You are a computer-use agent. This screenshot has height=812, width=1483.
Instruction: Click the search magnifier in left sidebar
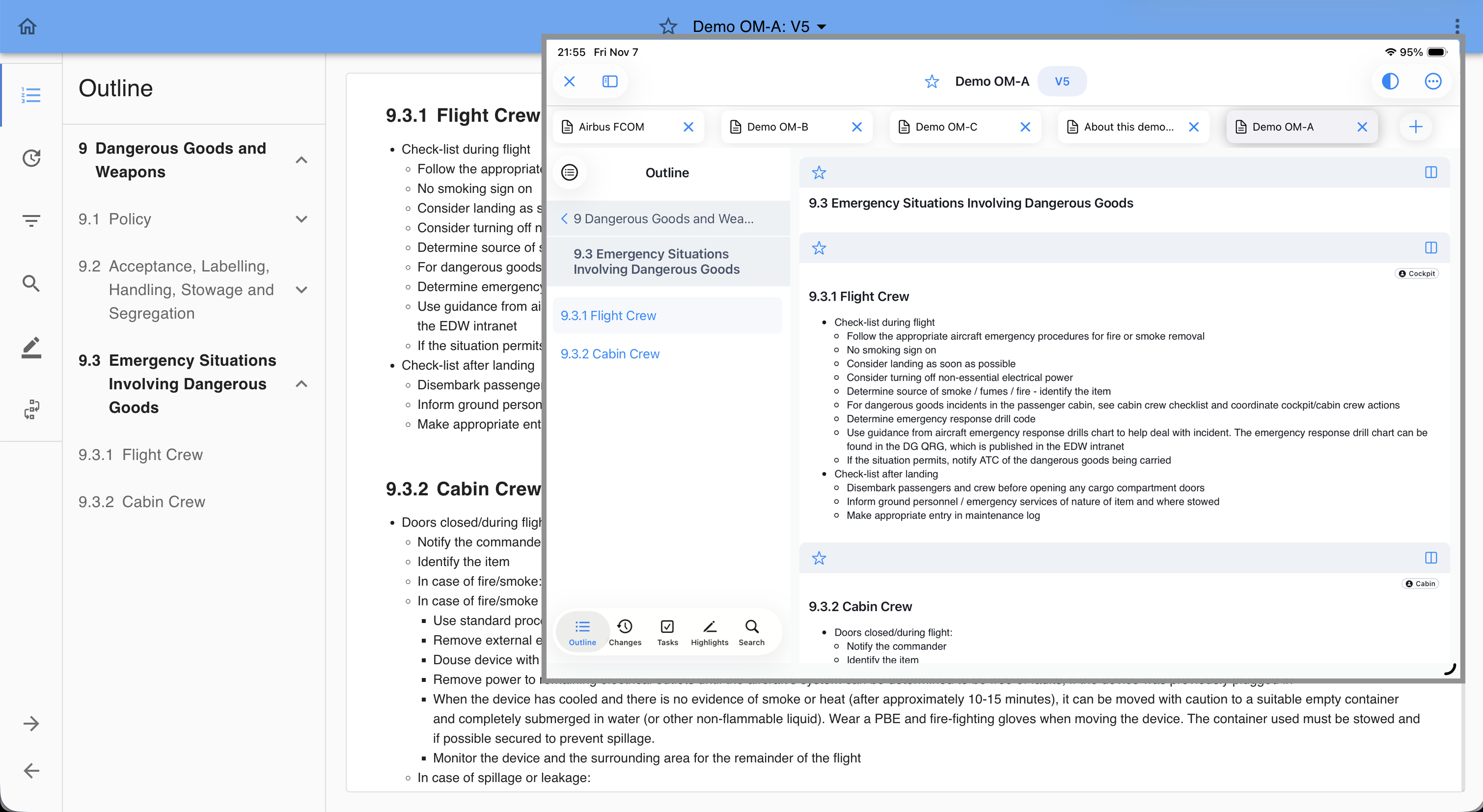coord(31,283)
